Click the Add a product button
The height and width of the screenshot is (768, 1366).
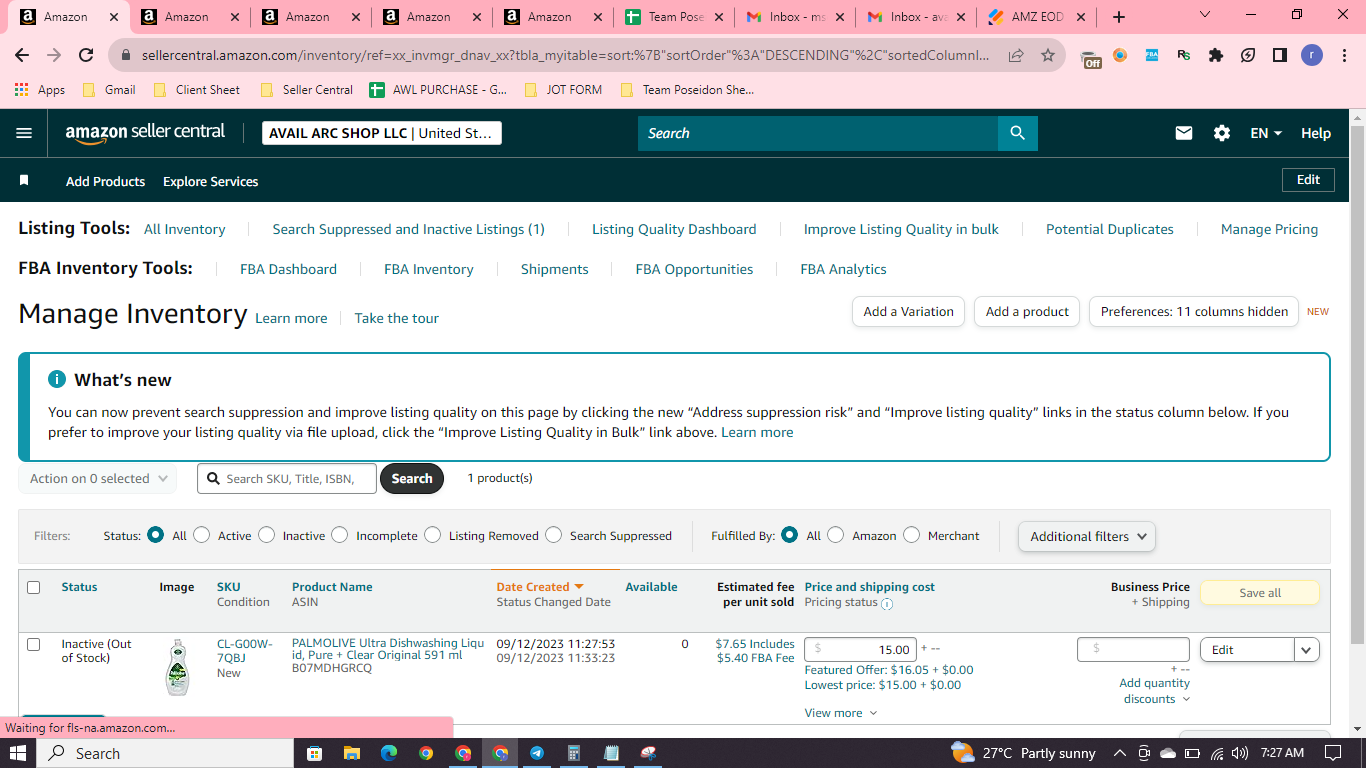click(1028, 312)
